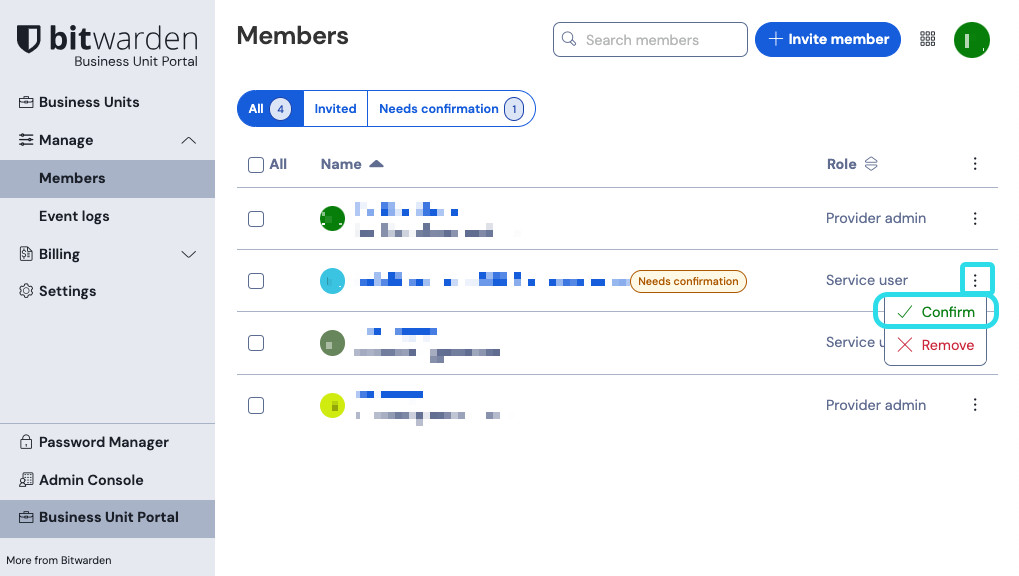The image size is (1019, 576).
Task: Click the Role column sort icon
Action: click(x=871, y=164)
